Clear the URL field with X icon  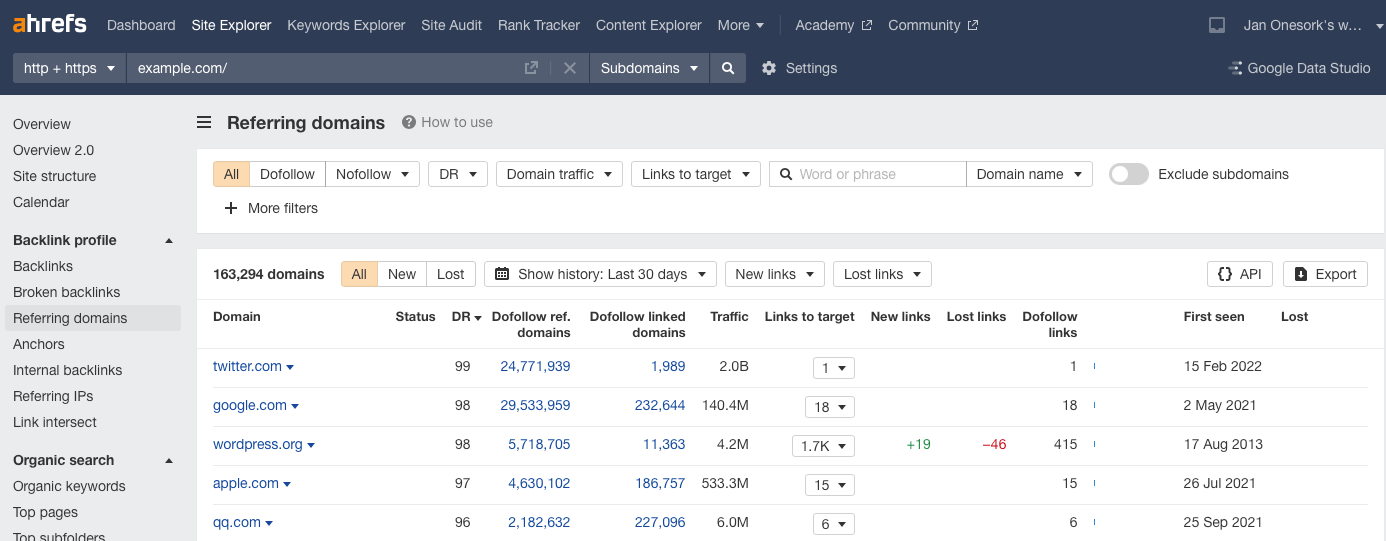click(x=570, y=68)
